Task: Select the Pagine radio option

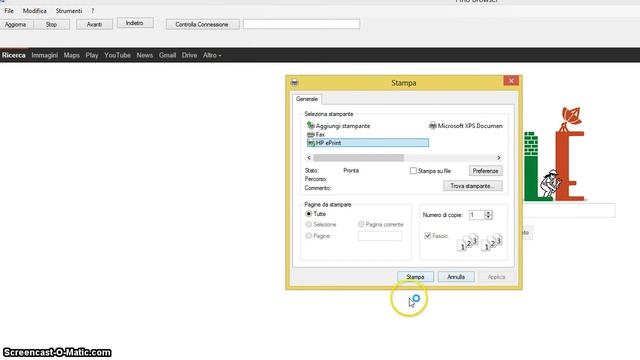Action: coord(309,236)
